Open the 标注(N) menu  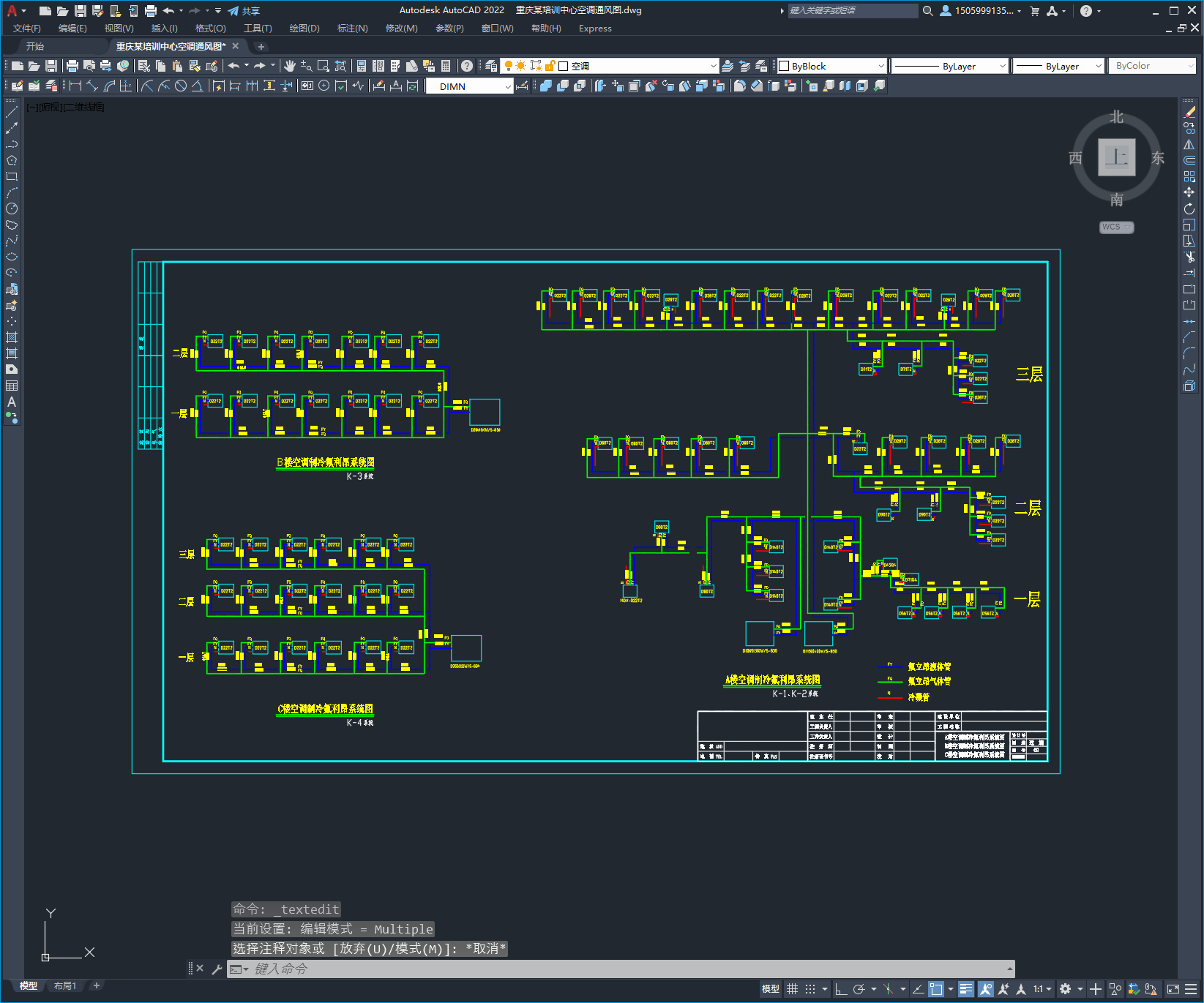pyautogui.click(x=352, y=29)
